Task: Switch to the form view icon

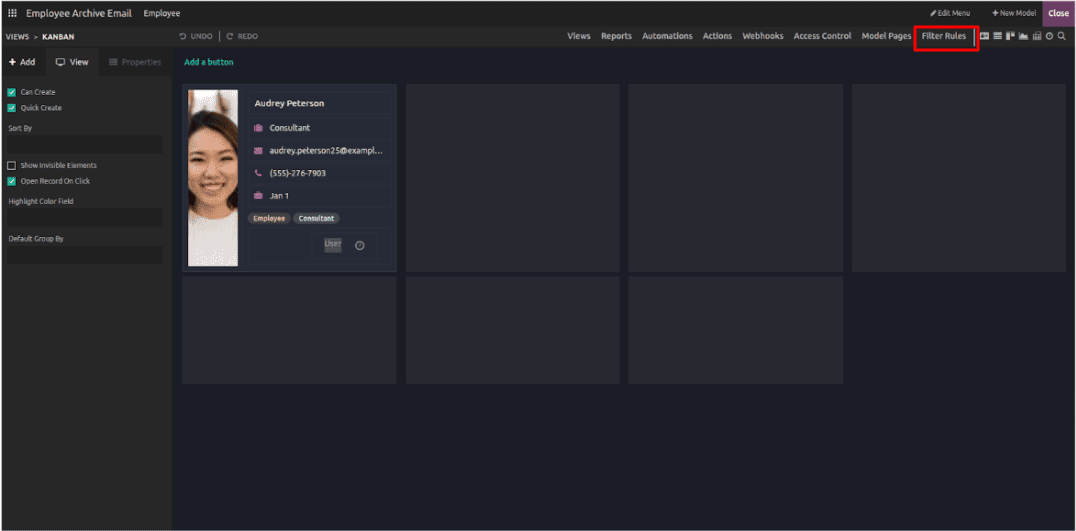Action: click(985, 36)
